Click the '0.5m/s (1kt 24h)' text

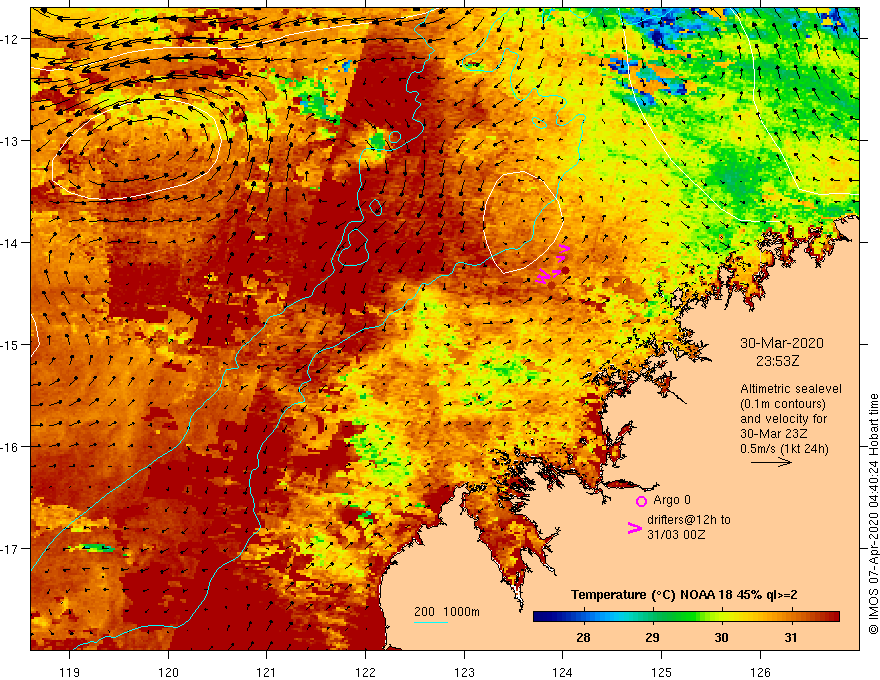click(x=784, y=449)
